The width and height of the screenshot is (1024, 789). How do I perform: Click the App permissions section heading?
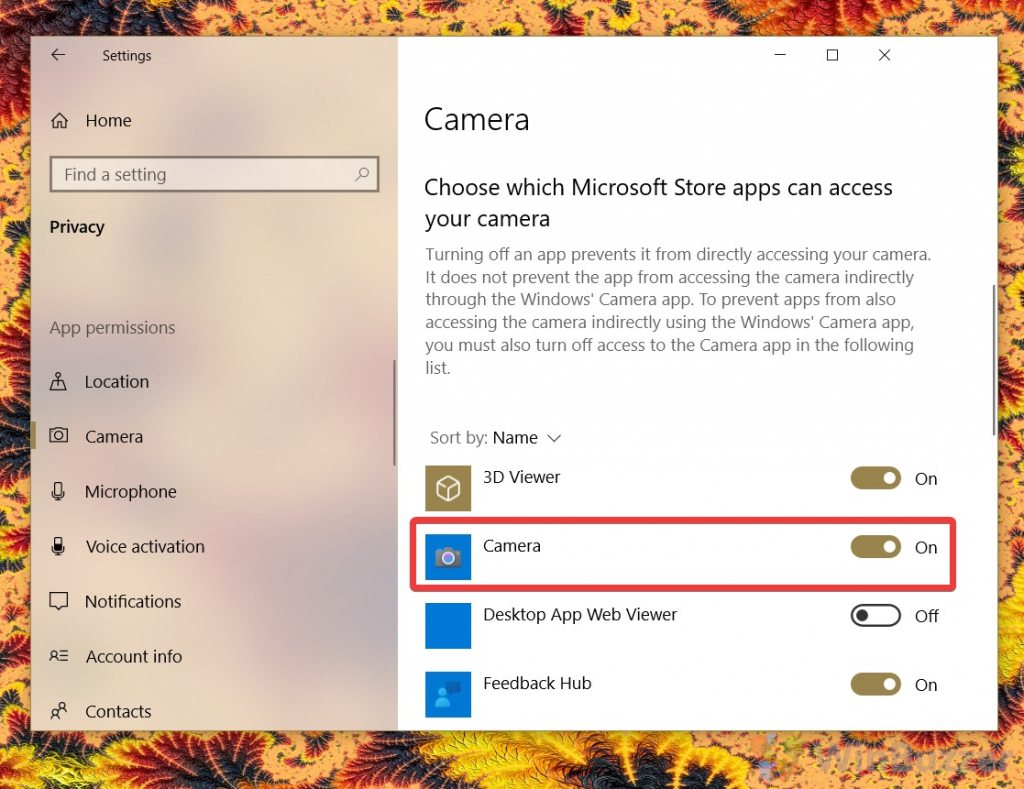point(112,327)
